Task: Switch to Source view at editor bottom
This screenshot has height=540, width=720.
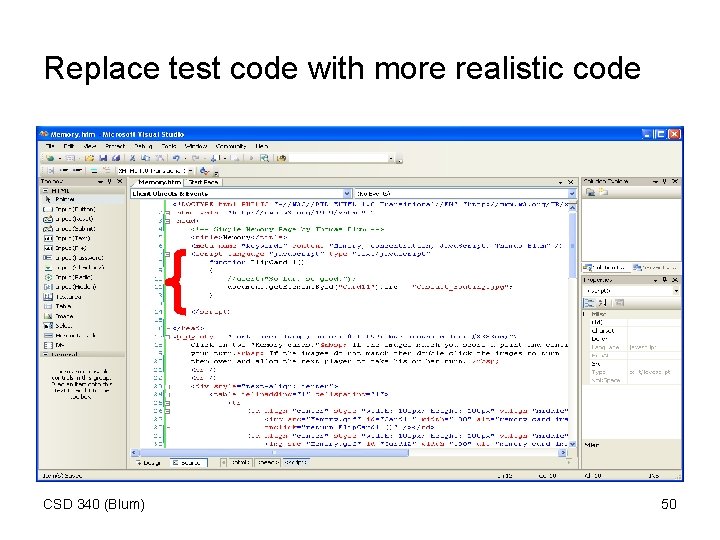Action: 189,463
